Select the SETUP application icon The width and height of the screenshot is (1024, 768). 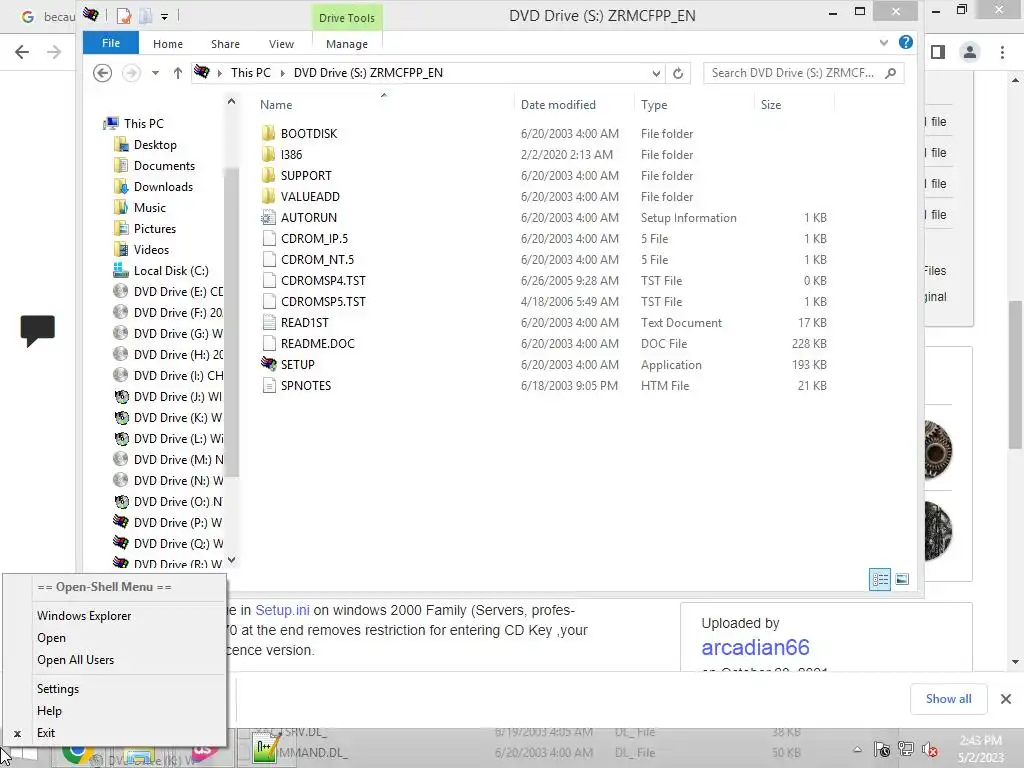point(268,364)
